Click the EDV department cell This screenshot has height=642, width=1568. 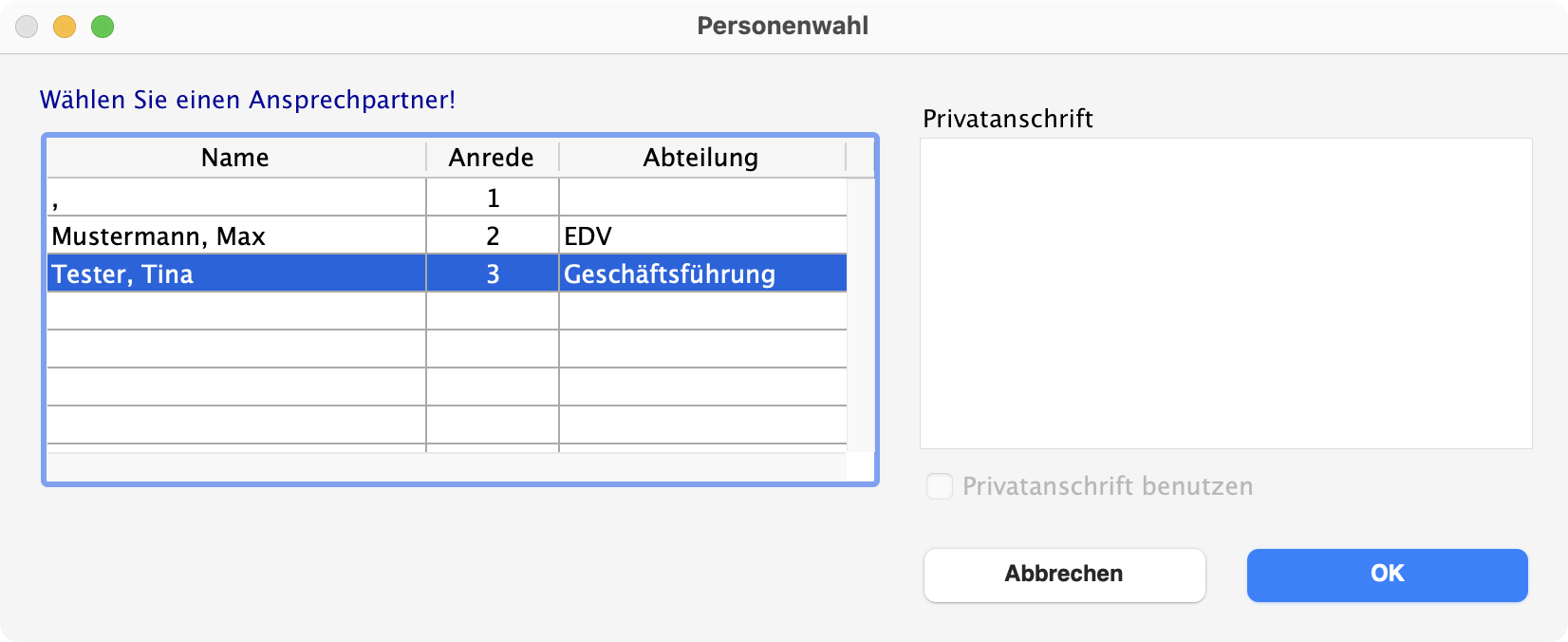click(702, 236)
